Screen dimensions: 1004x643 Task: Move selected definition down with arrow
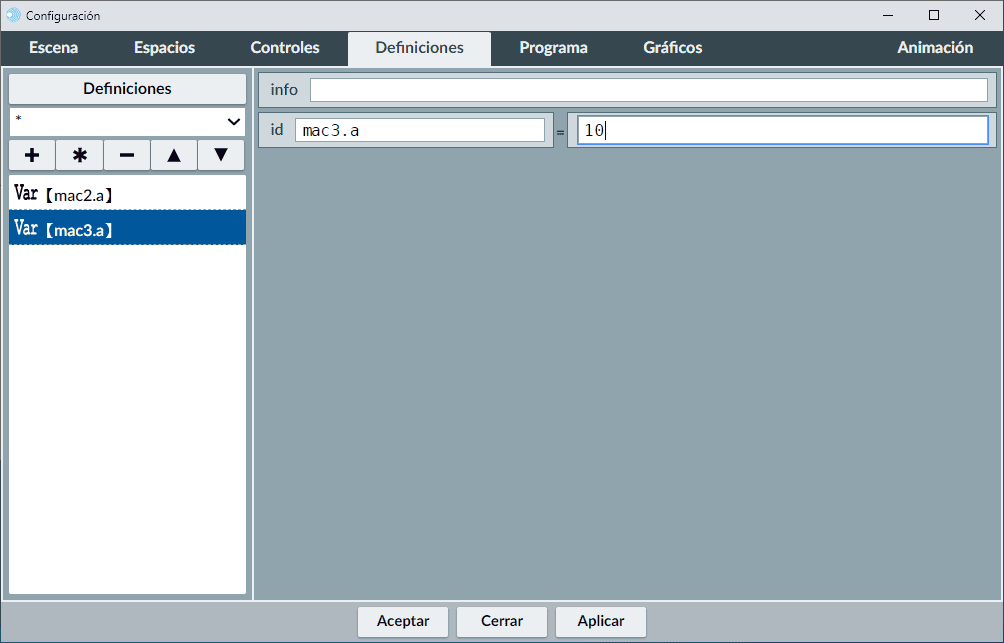221,155
